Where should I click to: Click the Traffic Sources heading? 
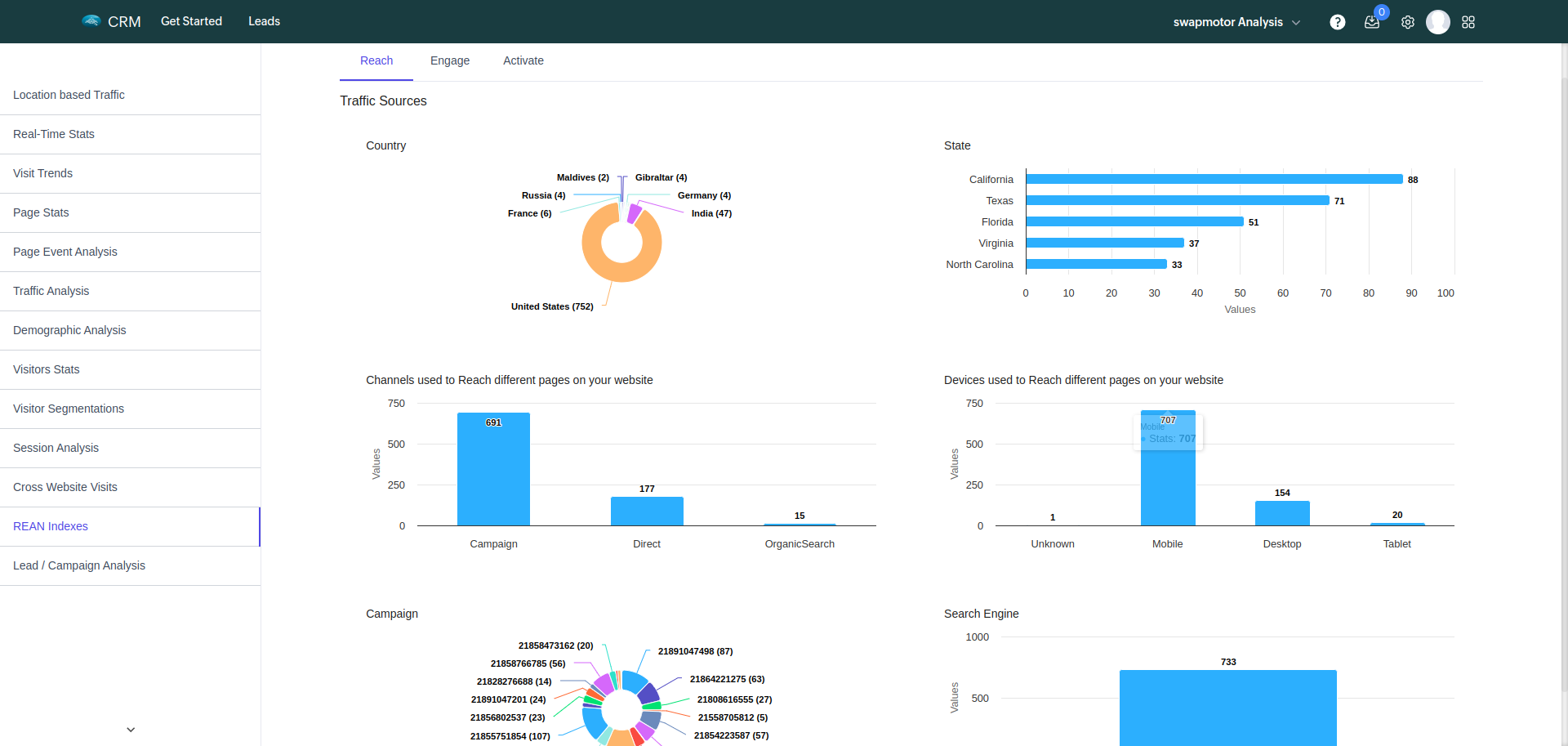pyautogui.click(x=383, y=101)
